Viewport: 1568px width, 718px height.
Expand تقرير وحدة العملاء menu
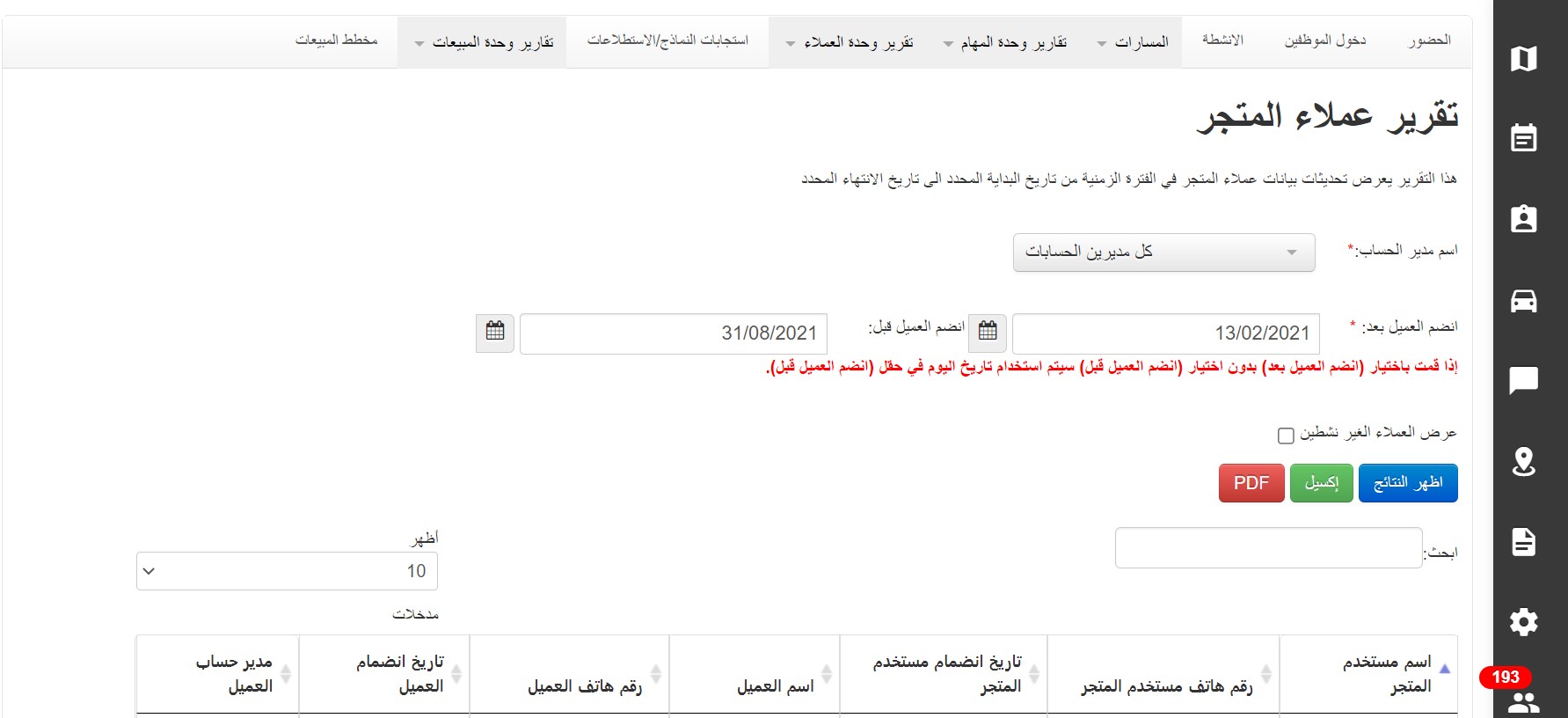pyautogui.click(x=849, y=42)
